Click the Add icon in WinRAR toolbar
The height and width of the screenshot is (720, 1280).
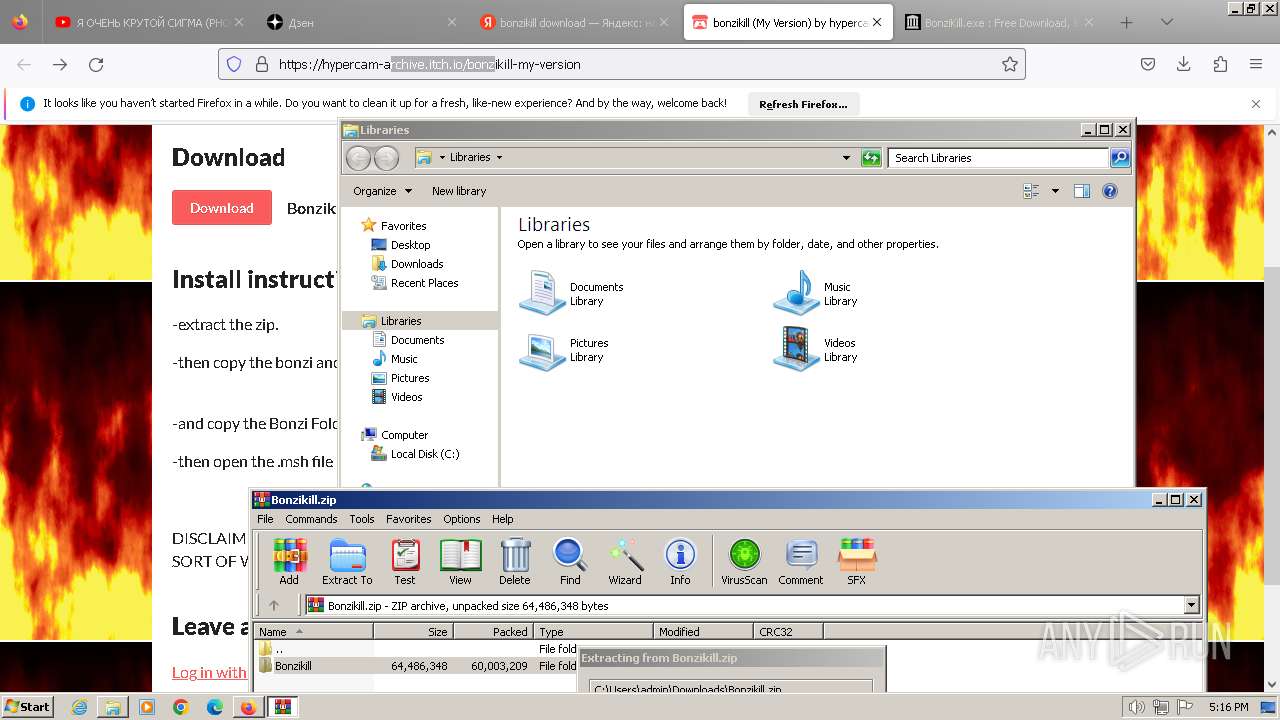289,561
